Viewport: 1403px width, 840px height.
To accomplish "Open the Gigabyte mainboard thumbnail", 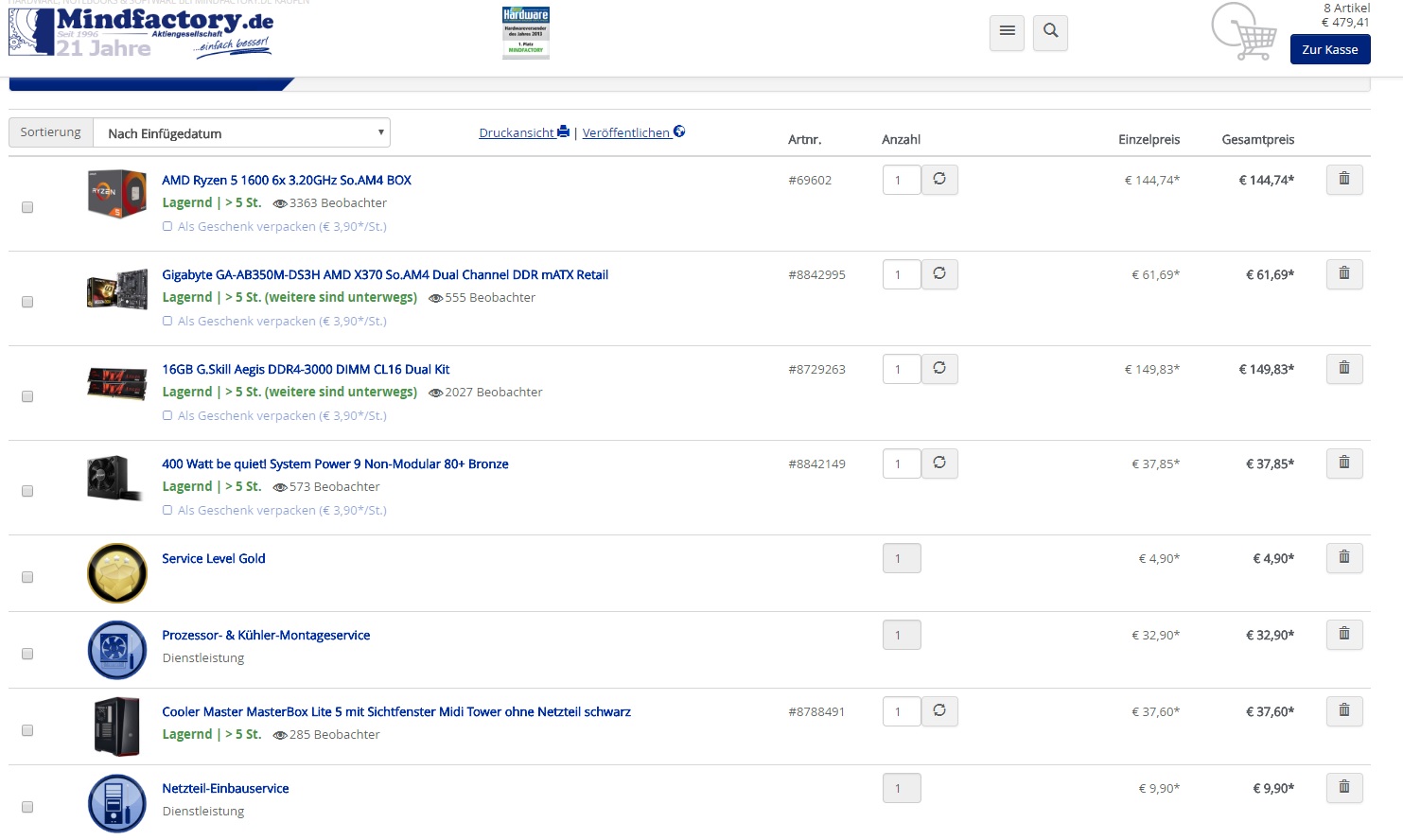I will [117, 289].
